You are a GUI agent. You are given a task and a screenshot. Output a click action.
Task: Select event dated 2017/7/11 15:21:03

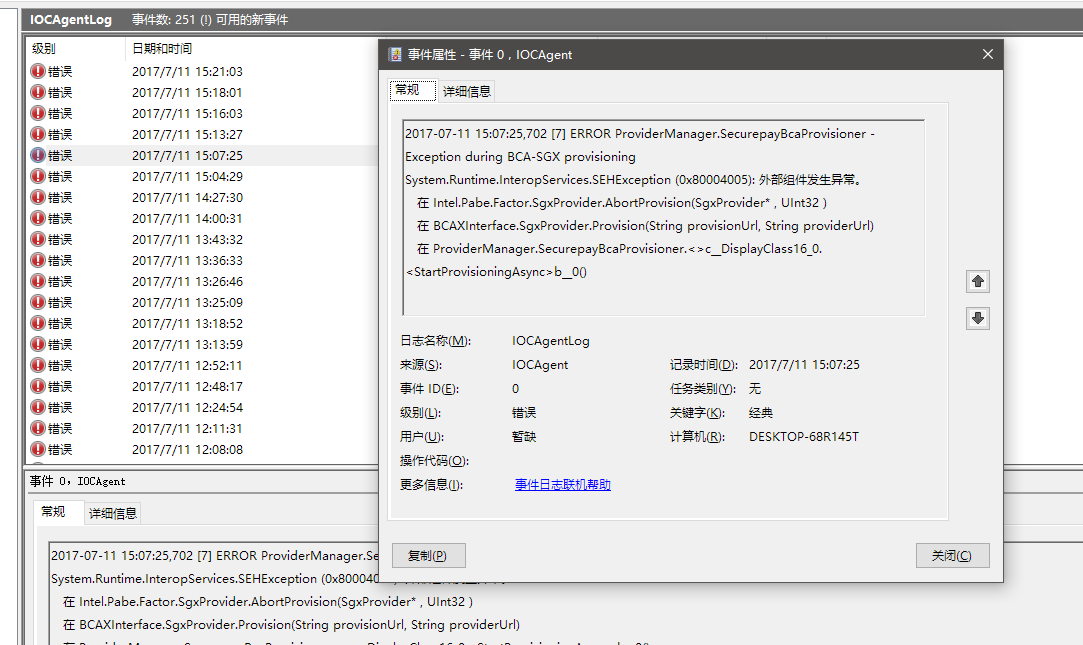(187, 71)
